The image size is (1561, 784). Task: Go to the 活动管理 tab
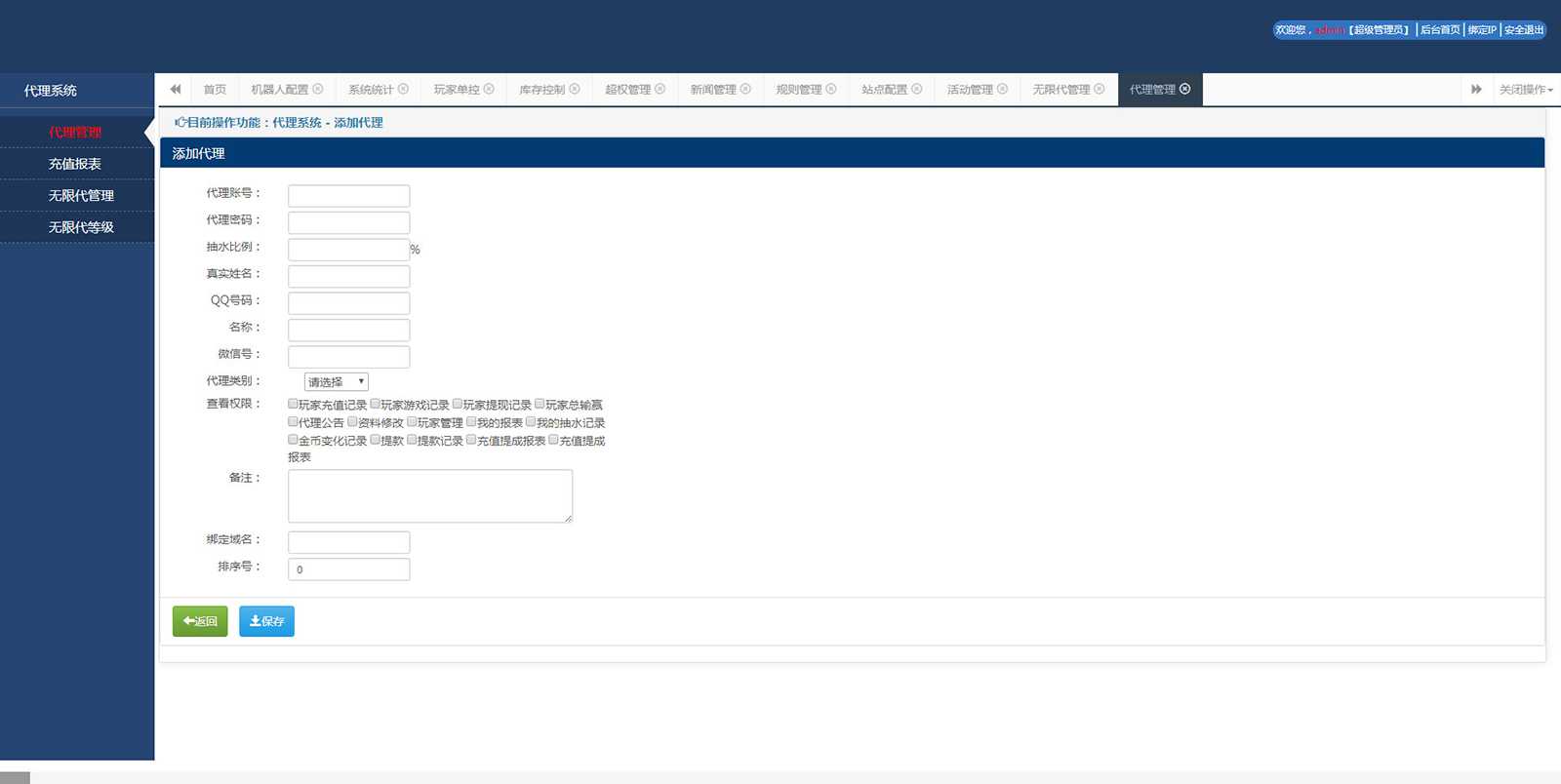(970, 90)
